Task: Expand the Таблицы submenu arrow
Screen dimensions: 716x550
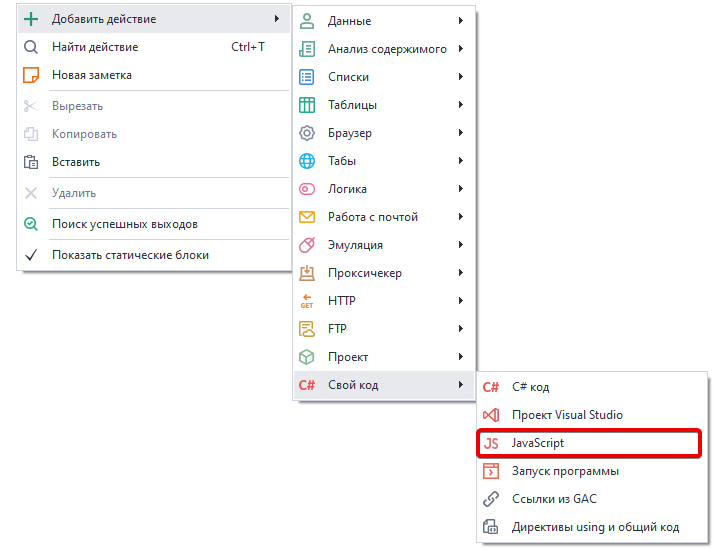Action: click(461, 105)
